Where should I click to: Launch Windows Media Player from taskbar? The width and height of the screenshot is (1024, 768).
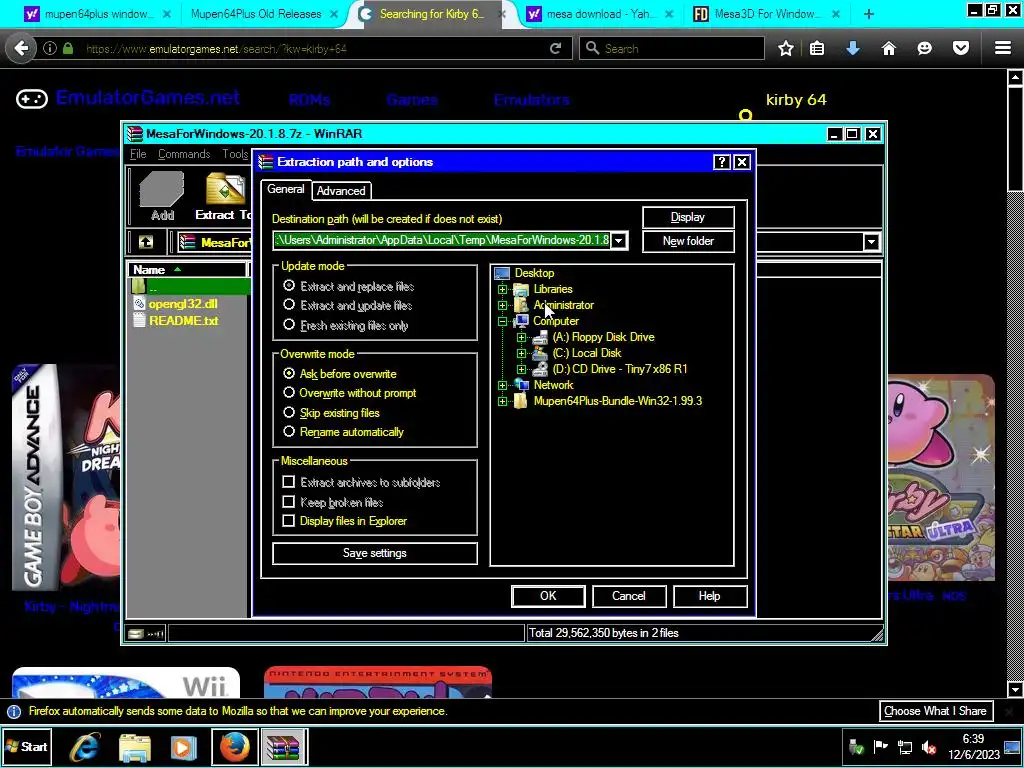click(184, 747)
